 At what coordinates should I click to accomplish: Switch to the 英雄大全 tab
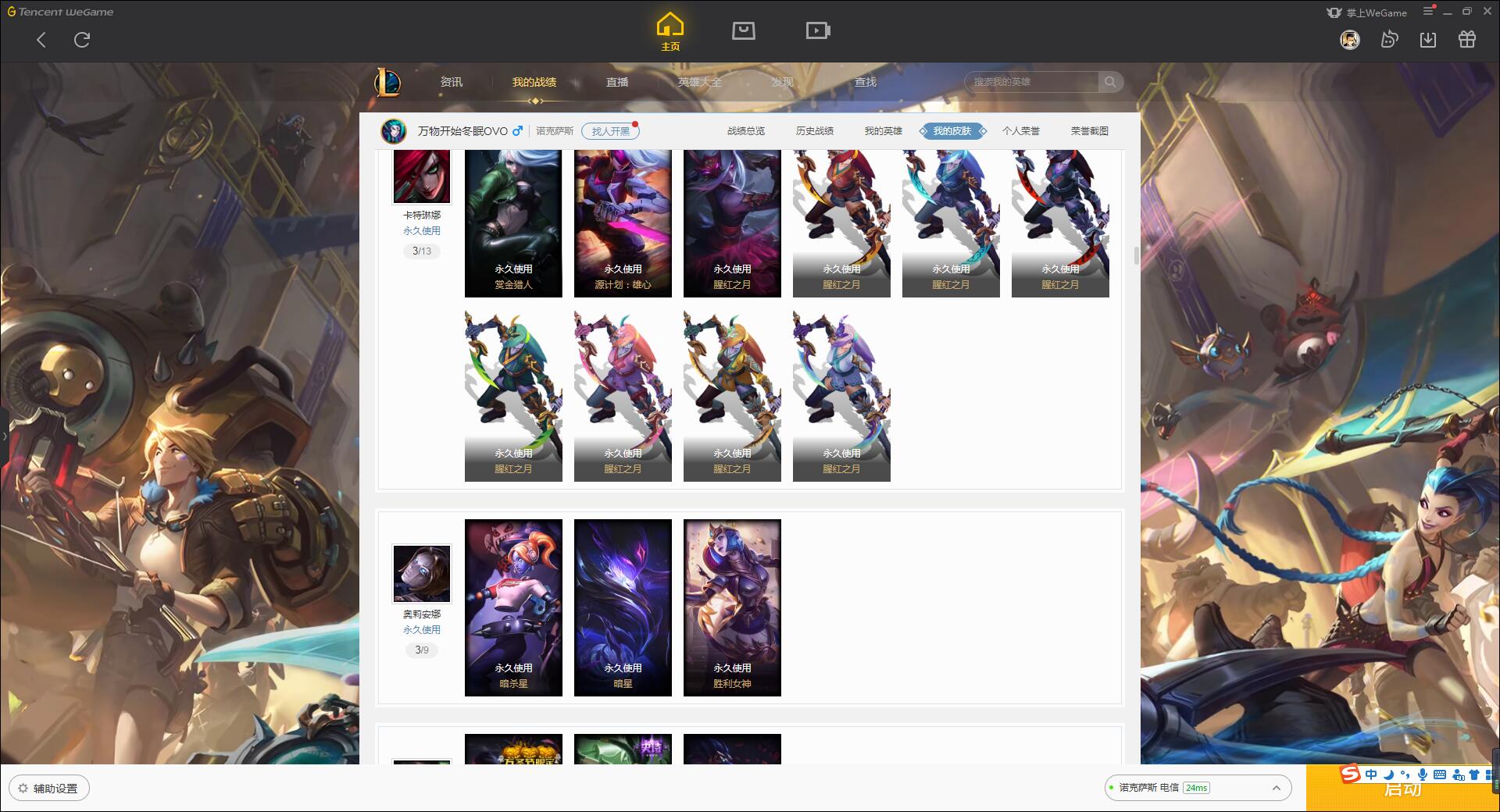click(x=700, y=82)
